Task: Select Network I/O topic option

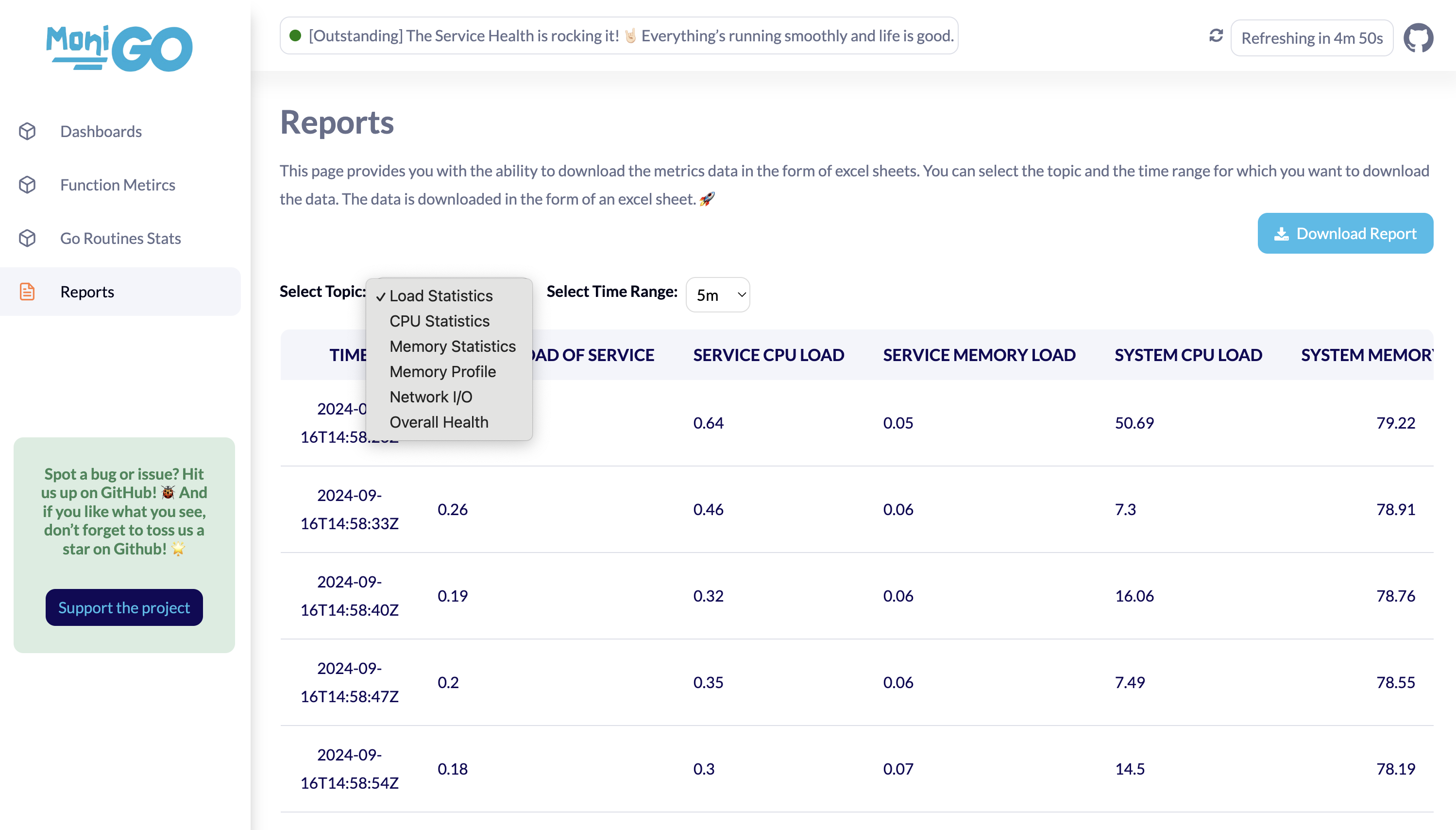Action: point(431,397)
